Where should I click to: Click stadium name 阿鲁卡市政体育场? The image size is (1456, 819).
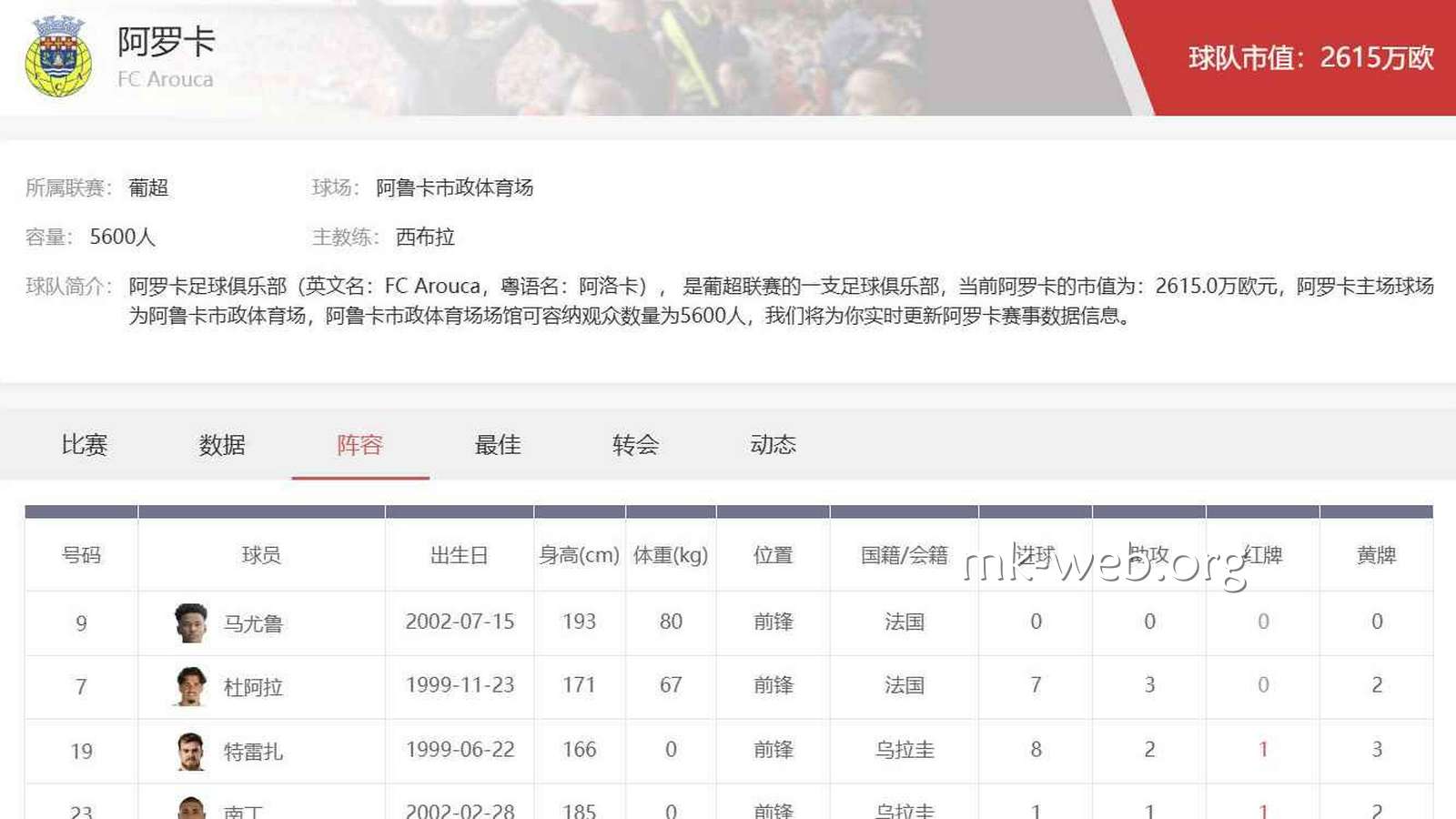pos(454,187)
